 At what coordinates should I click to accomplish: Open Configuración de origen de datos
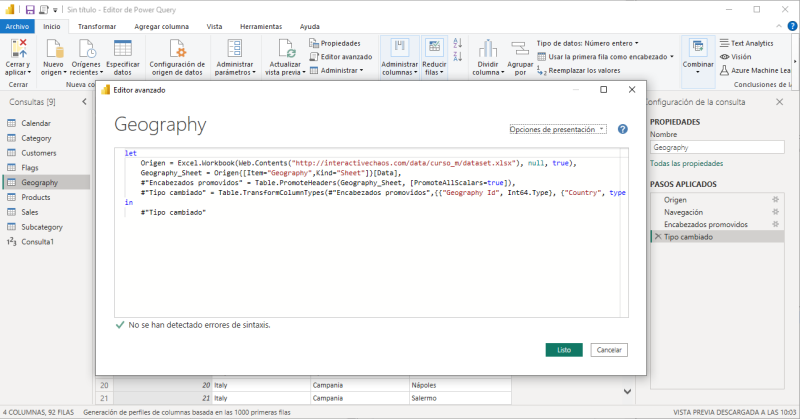[177, 49]
